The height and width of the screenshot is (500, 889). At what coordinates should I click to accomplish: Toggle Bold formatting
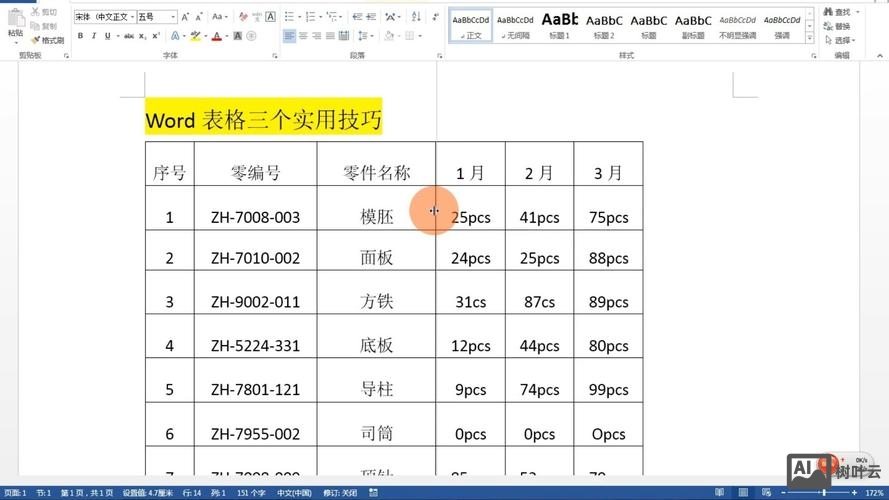pos(81,36)
